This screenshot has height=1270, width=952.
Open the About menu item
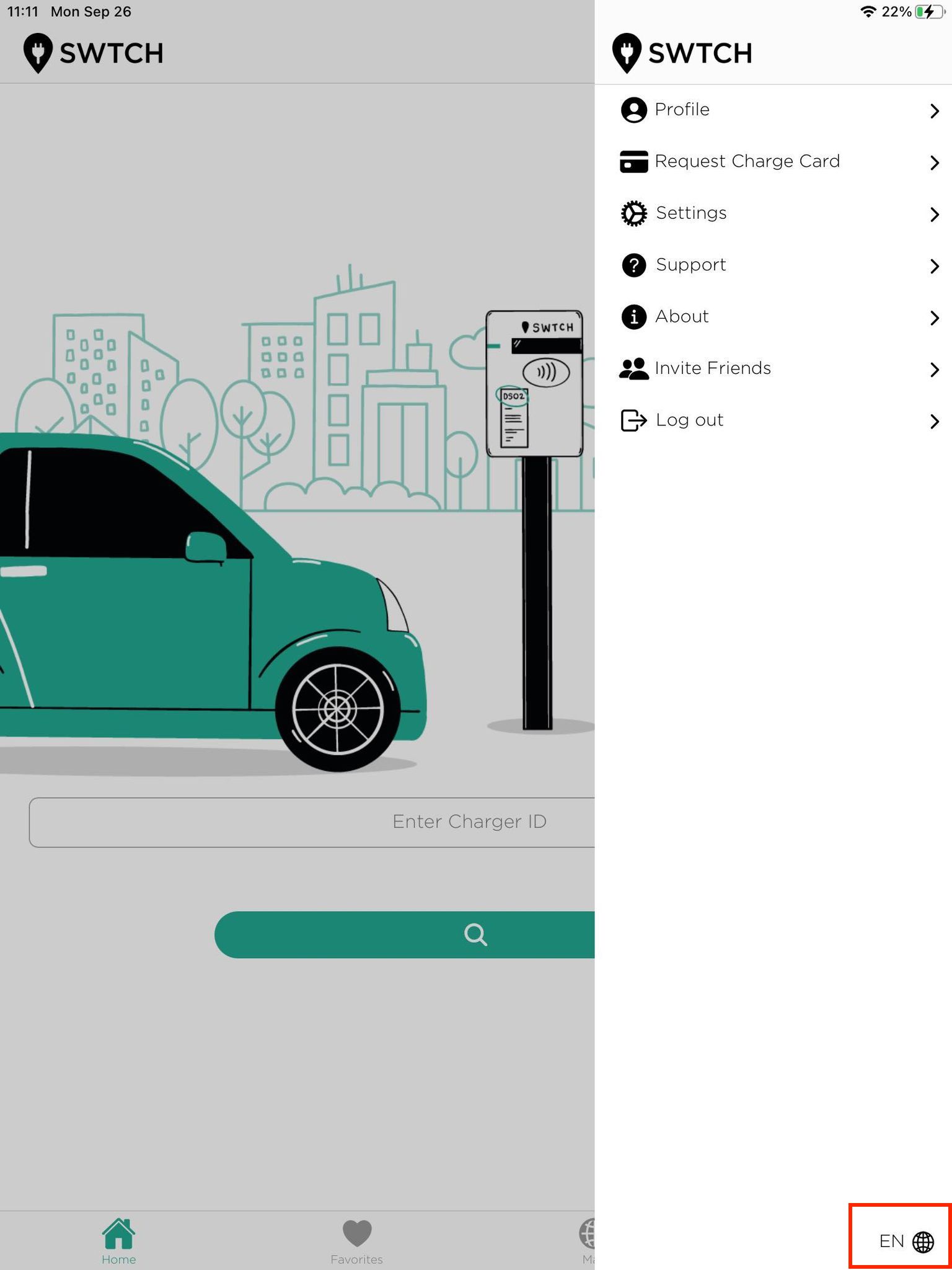coord(773,317)
